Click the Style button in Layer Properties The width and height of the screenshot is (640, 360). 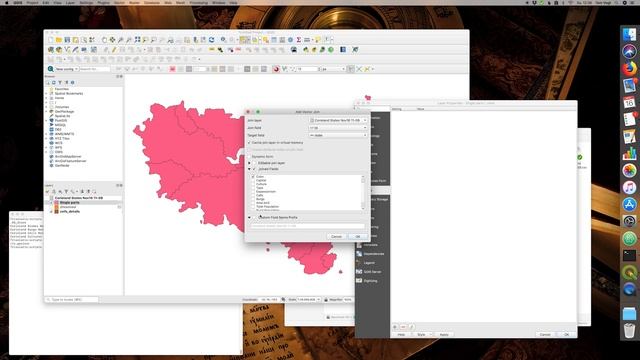(422, 335)
